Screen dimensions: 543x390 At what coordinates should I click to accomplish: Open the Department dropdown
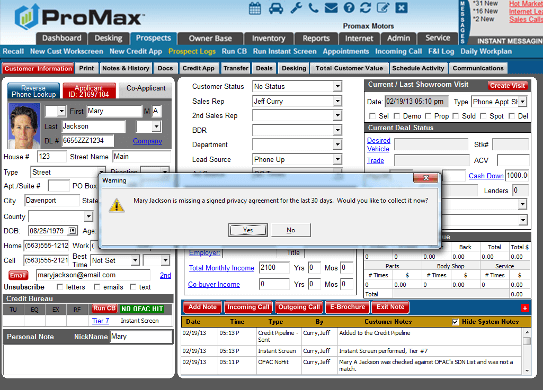point(337,144)
